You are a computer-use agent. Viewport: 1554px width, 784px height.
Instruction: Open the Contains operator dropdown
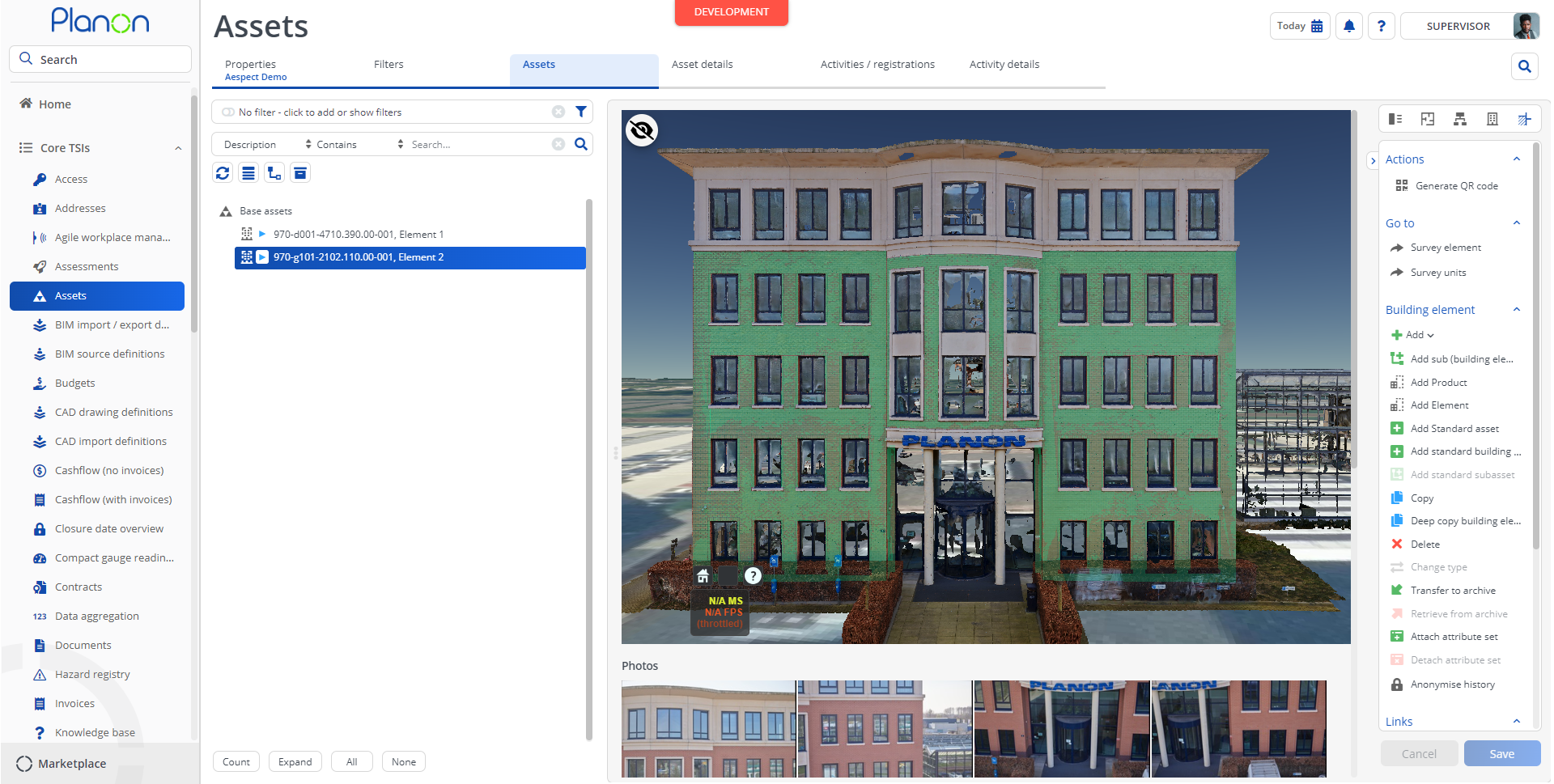[360, 144]
